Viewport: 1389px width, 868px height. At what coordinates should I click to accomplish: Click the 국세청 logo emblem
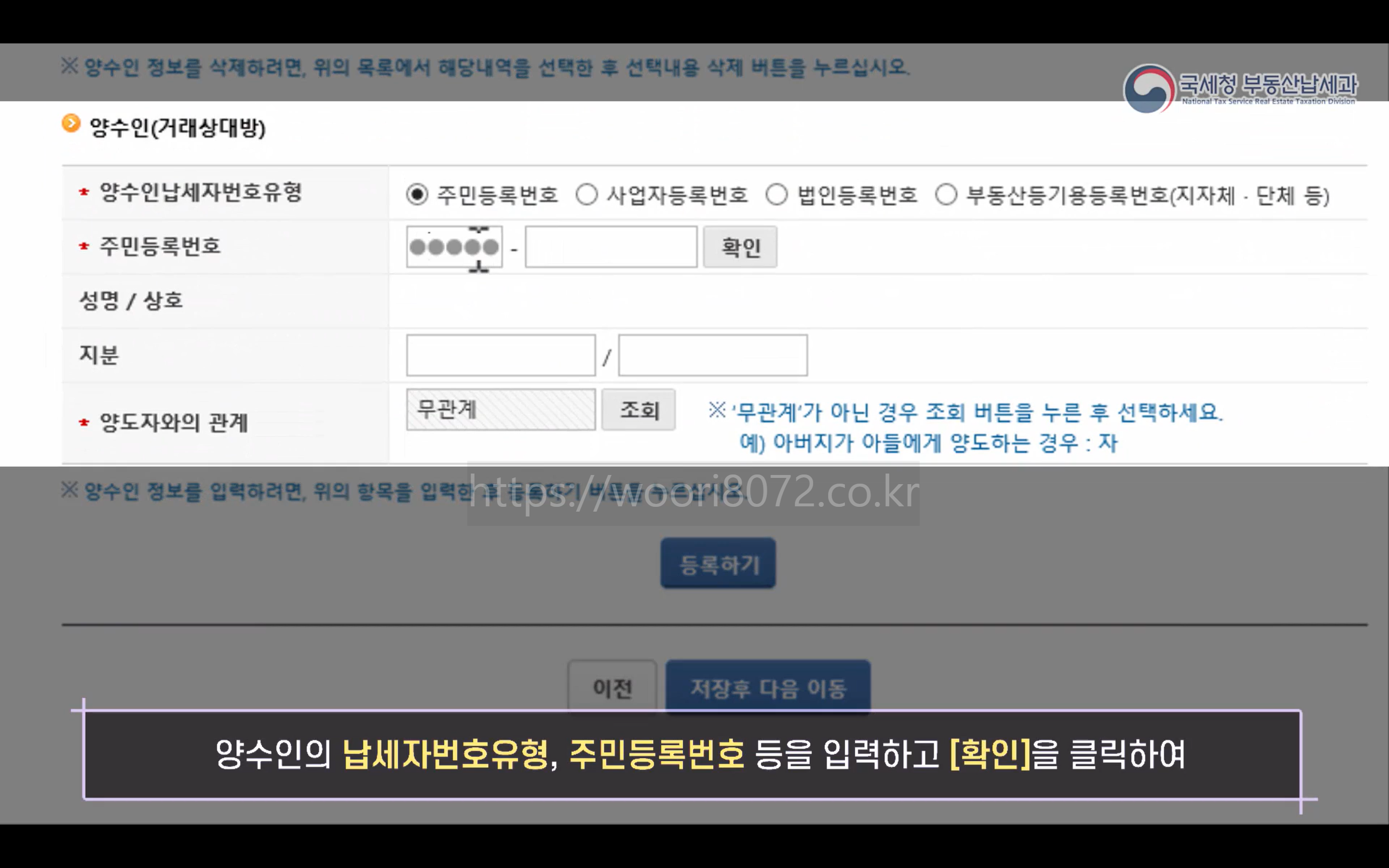click(x=1148, y=89)
